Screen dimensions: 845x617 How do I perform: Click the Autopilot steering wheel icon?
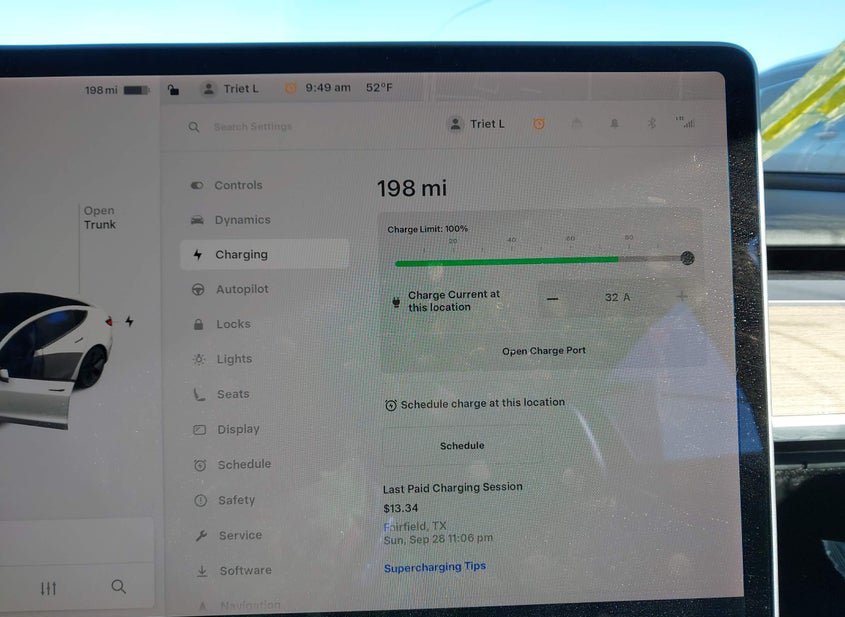[198, 289]
